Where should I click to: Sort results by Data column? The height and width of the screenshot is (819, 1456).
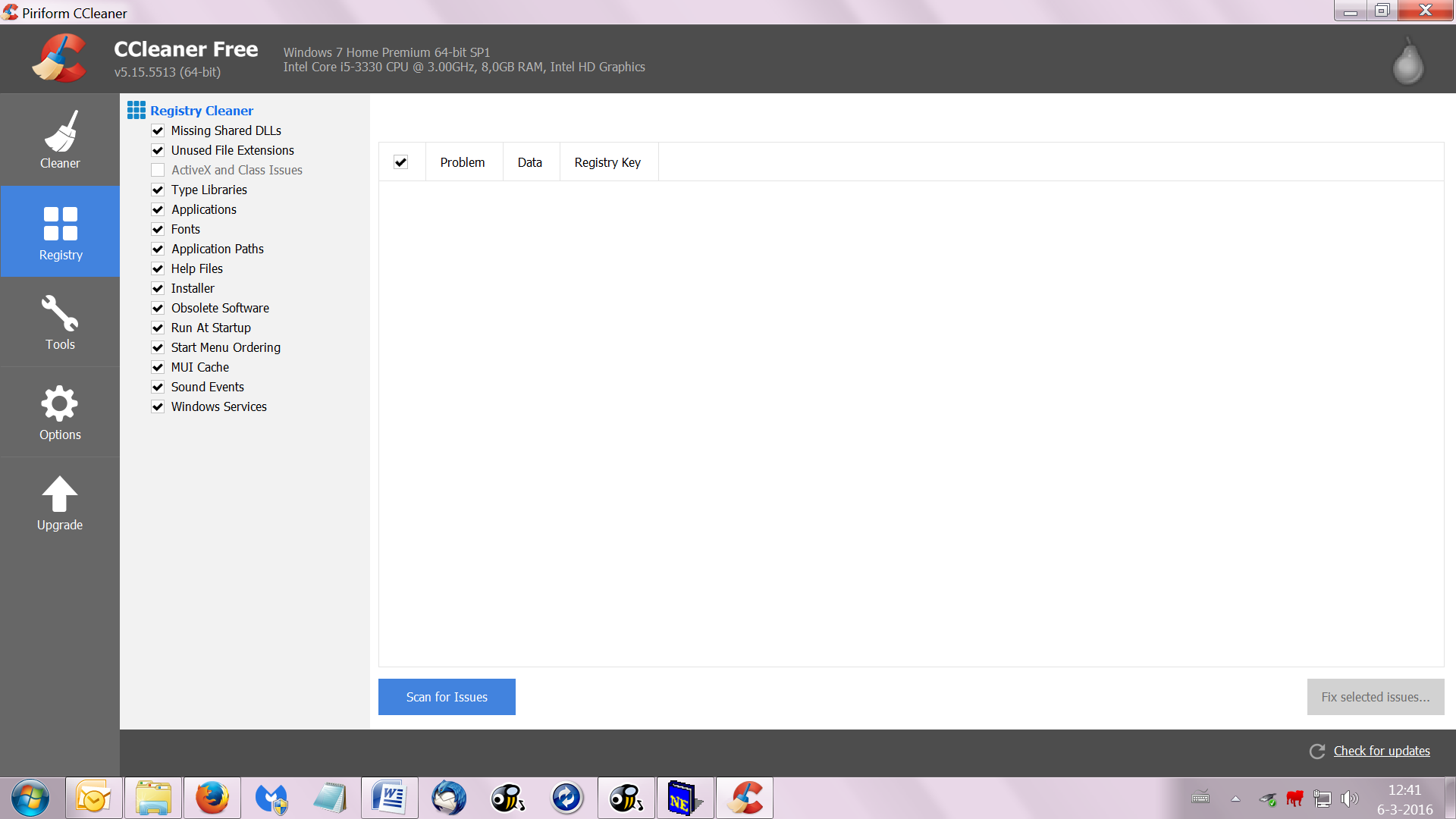tap(531, 162)
